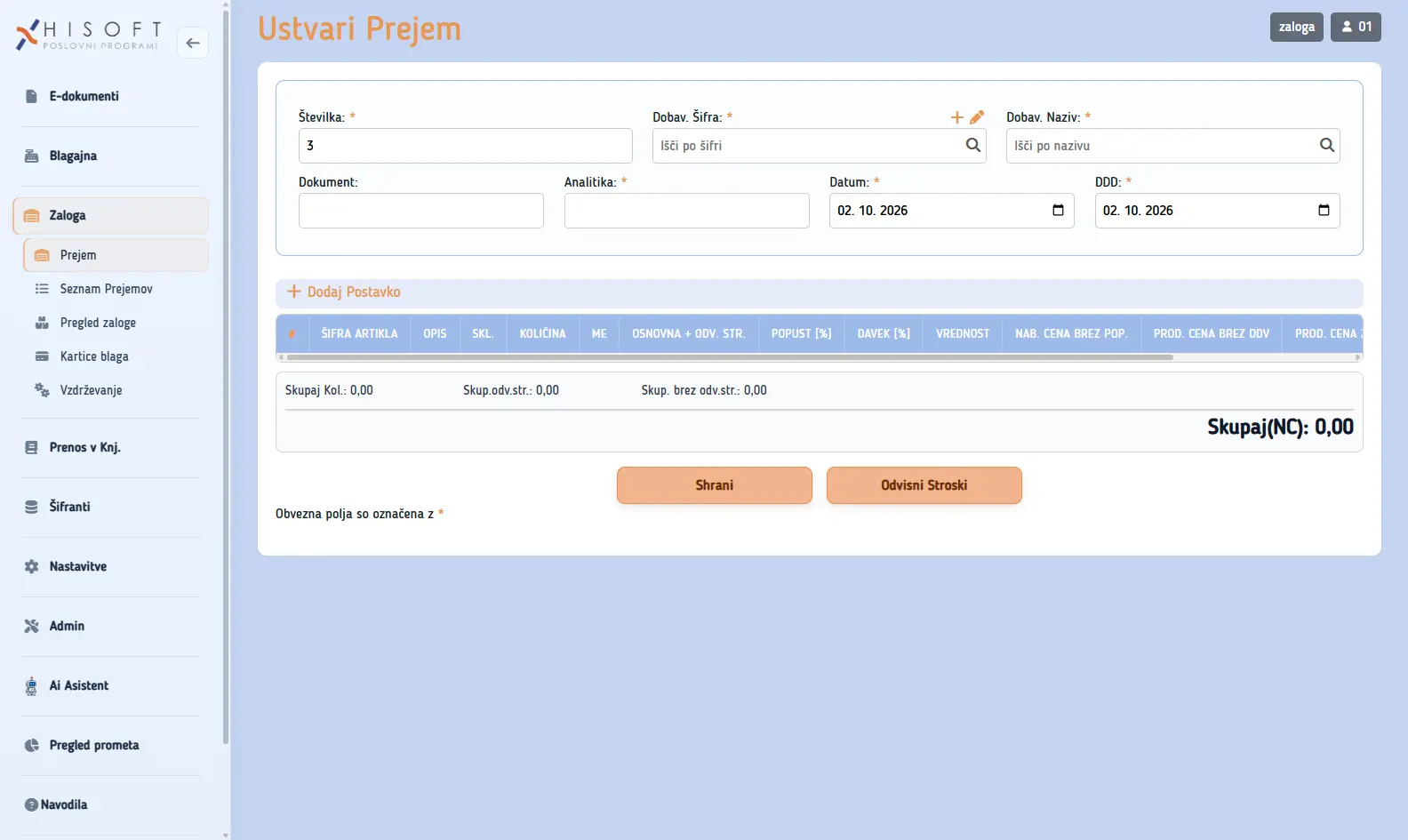Edit supplier using the pencil icon
The width and height of the screenshot is (1408, 840).
[977, 117]
